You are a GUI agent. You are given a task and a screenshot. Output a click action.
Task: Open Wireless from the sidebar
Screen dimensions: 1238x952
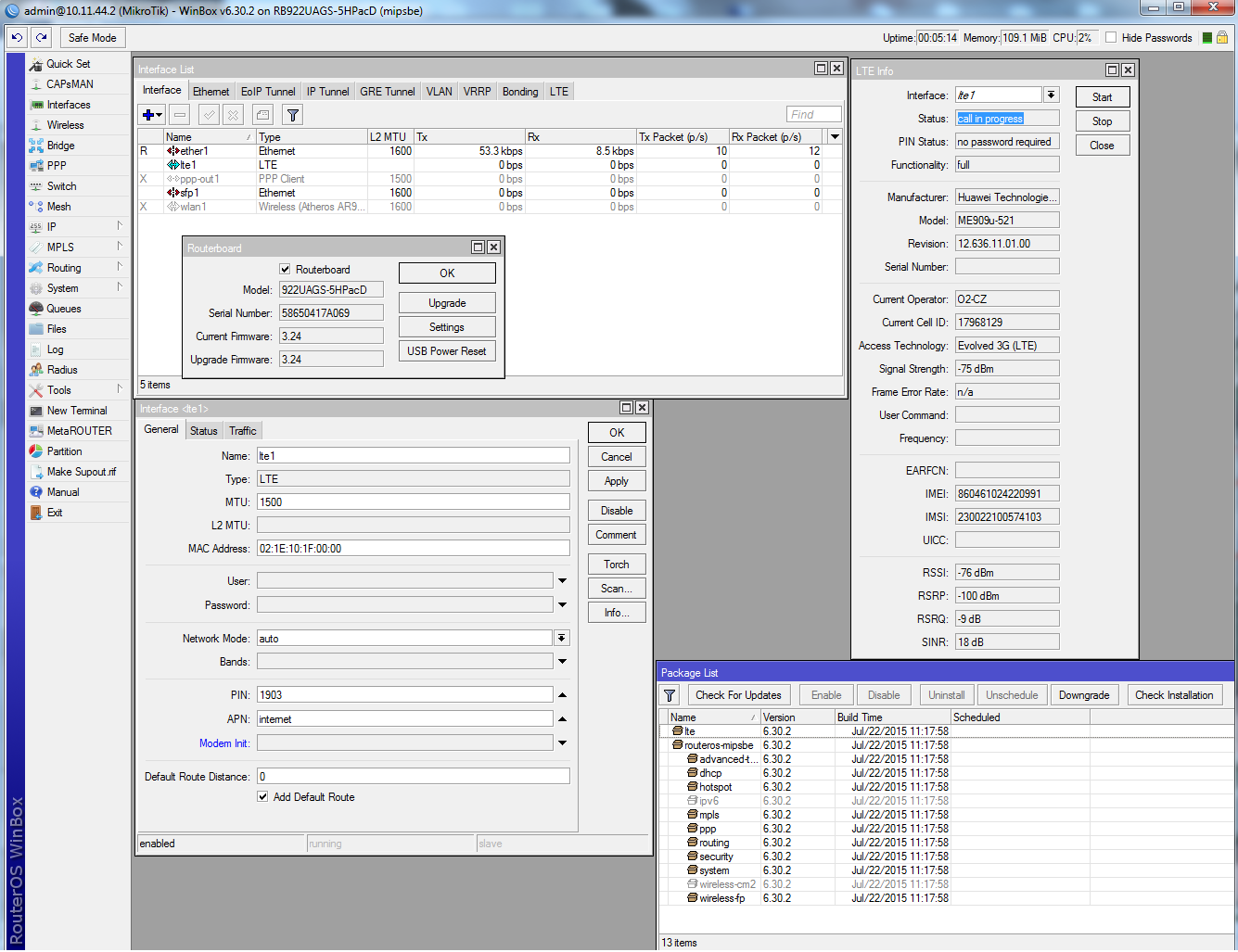coord(65,125)
